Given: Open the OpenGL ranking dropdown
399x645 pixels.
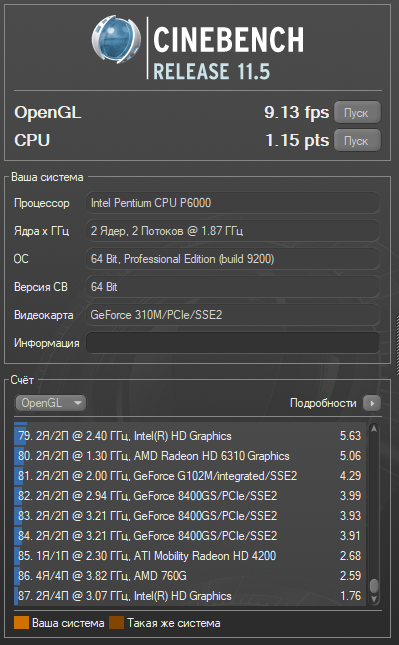Looking at the screenshot, I should click(x=51, y=403).
